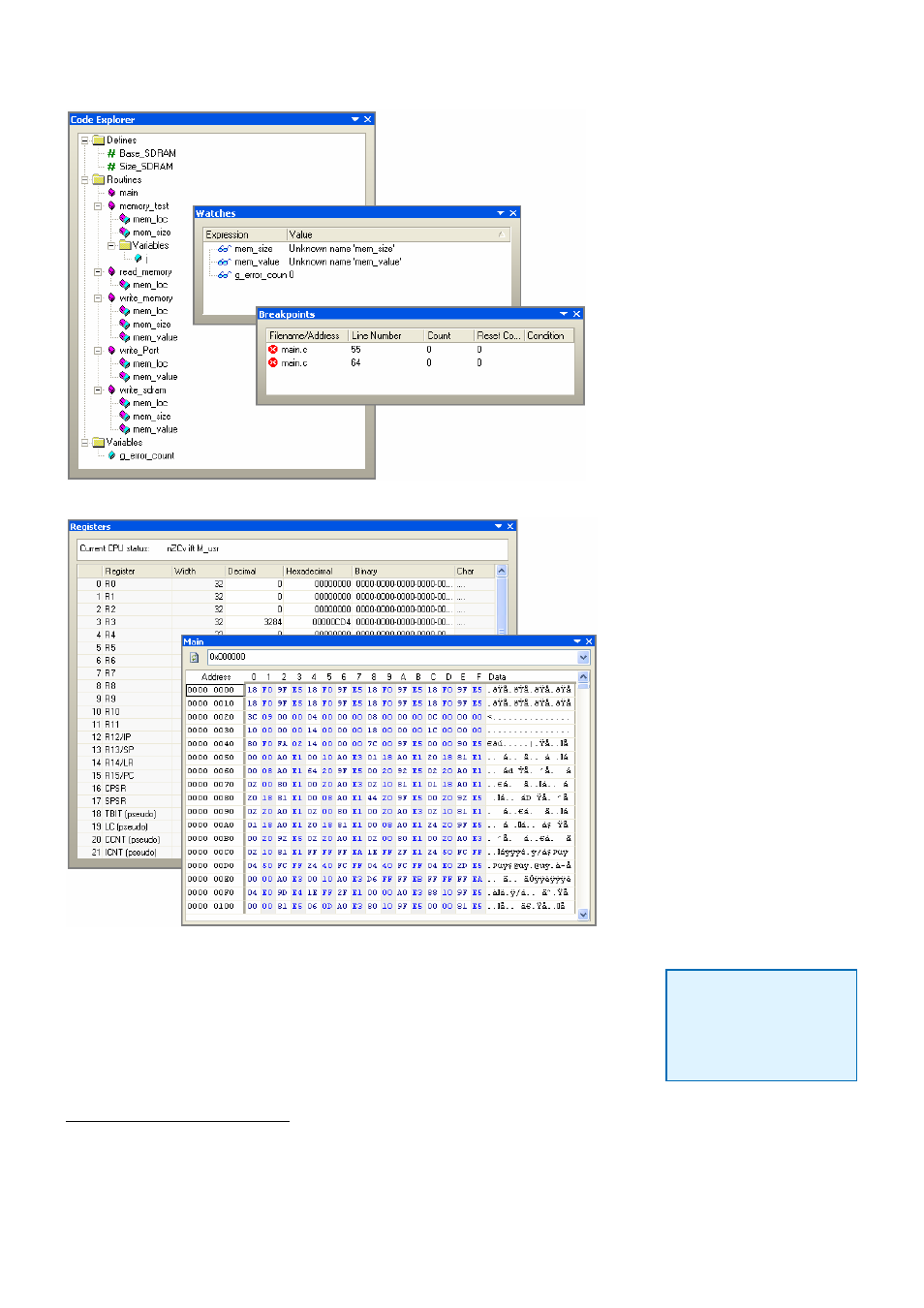This screenshot has width=924, height=1308.
Task: Click the hash icon beside Base_SDRAM
Action: (111, 154)
